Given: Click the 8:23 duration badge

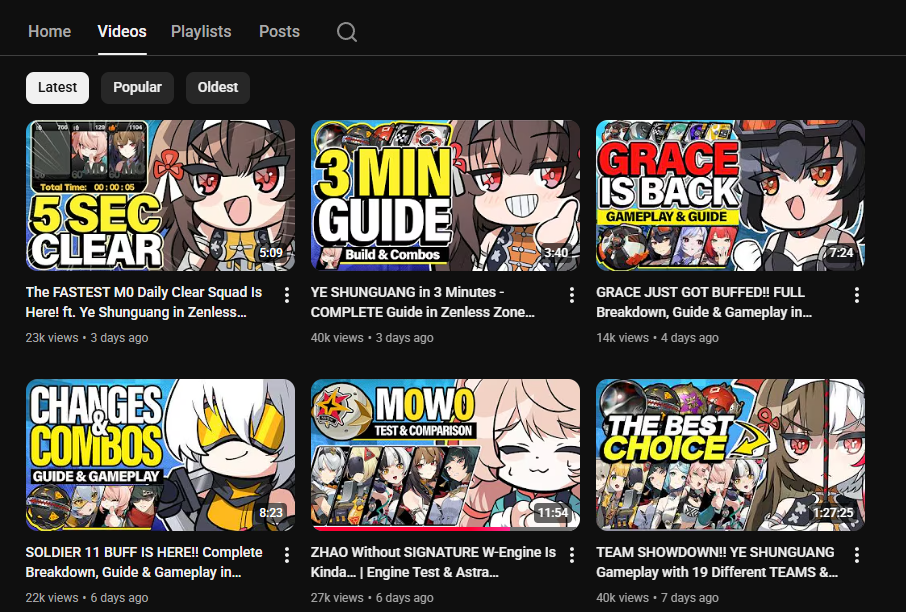Looking at the screenshot, I should (x=270, y=513).
